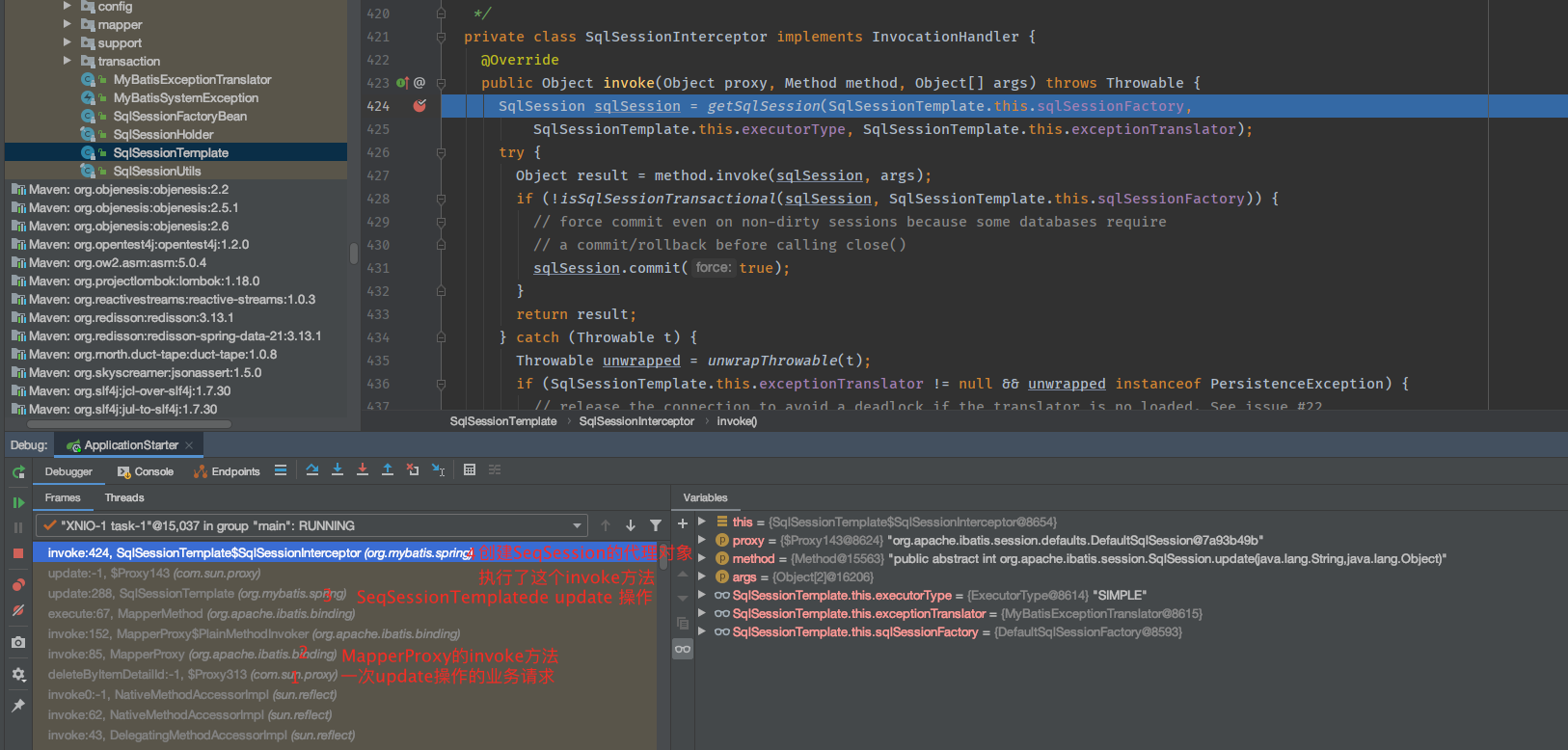The width and height of the screenshot is (1568, 750).
Task: Step into the method
Action: pyautogui.click(x=338, y=470)
